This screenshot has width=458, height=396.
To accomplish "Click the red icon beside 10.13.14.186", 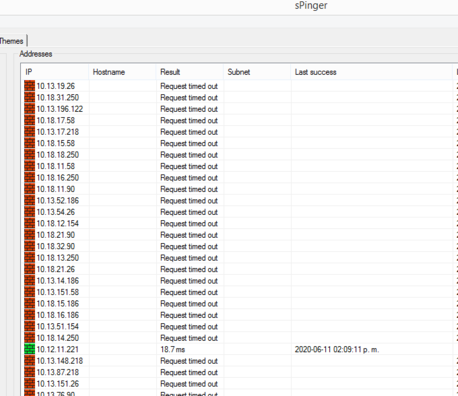I will point(29,281).
